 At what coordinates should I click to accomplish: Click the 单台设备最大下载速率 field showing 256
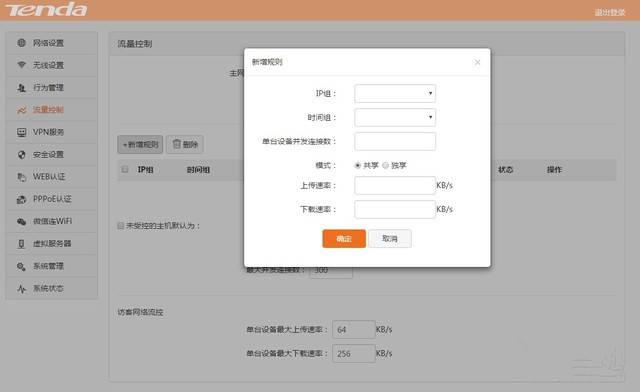point(353,354)
